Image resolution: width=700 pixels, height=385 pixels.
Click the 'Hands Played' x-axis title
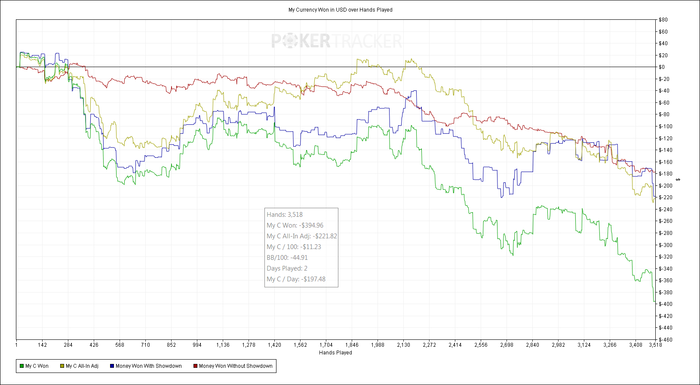coord(335,352)
